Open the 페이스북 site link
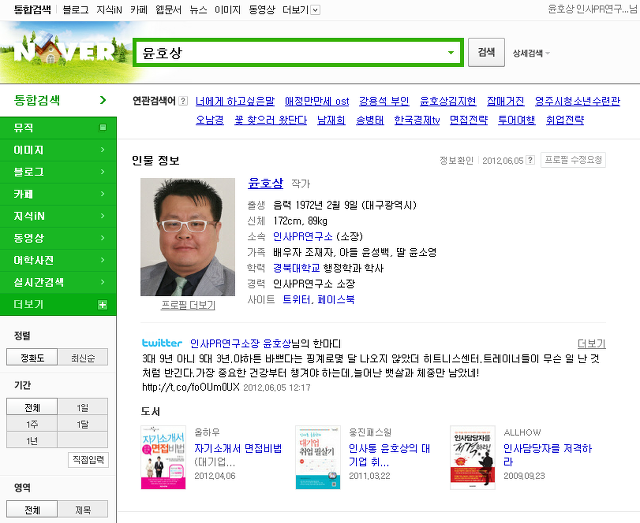Screen dimensions: 640x523 [x=336, y=299]
